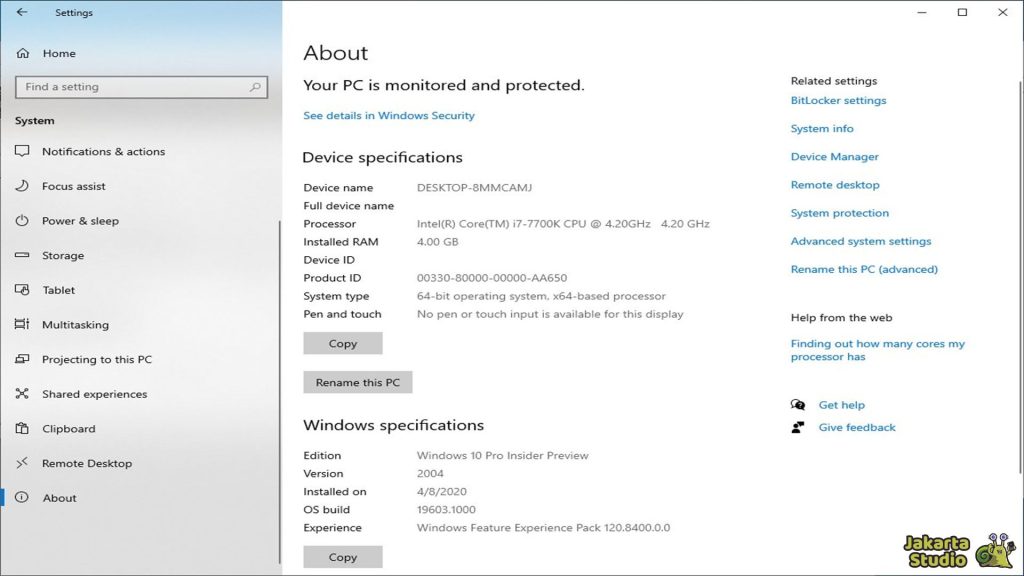Select the Projecting to this PC icon
Image resolution: width=1024 pixels, height=576 pixels.
point(22,359)
